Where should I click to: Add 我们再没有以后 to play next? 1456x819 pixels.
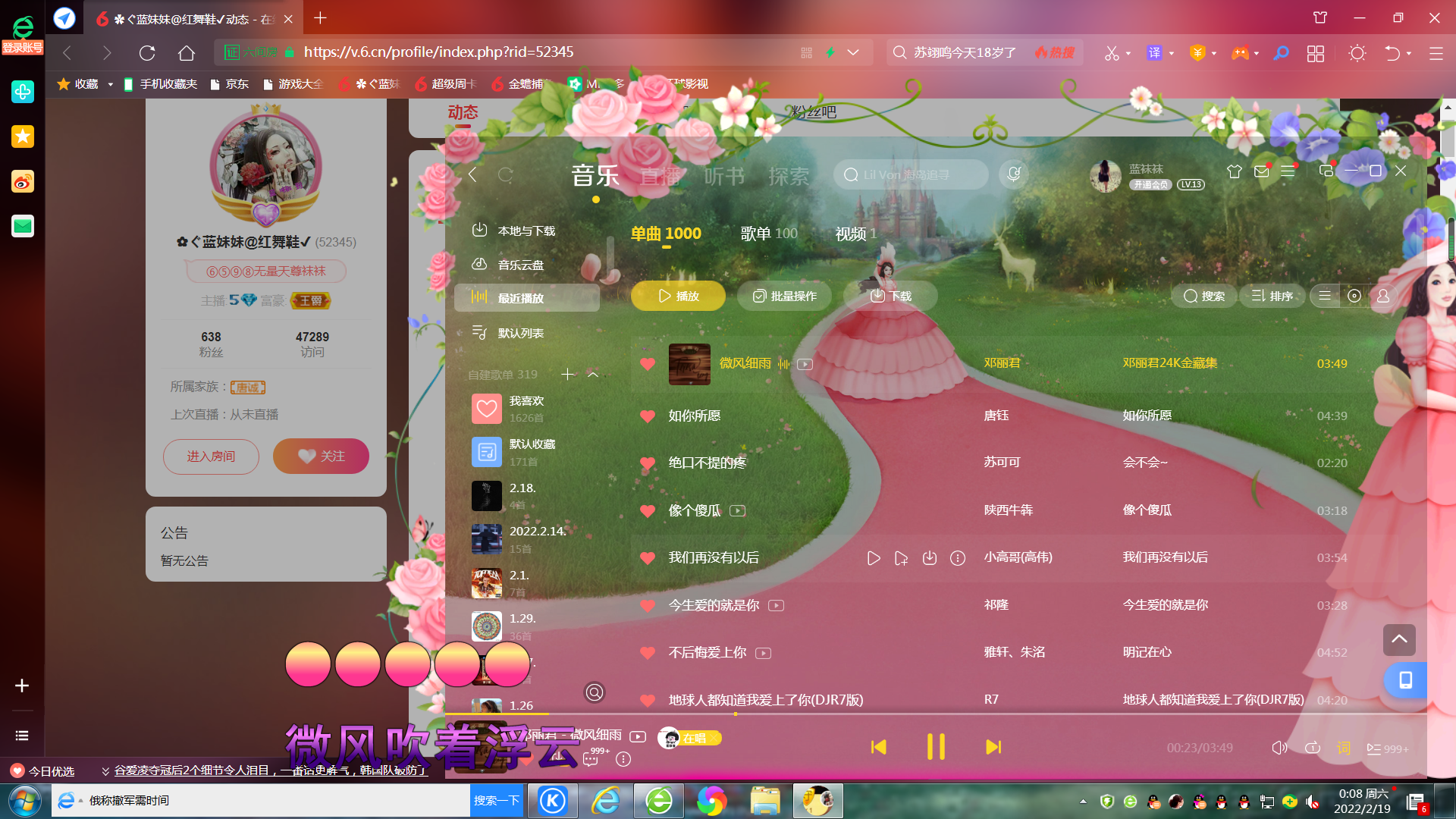[901, 558]
